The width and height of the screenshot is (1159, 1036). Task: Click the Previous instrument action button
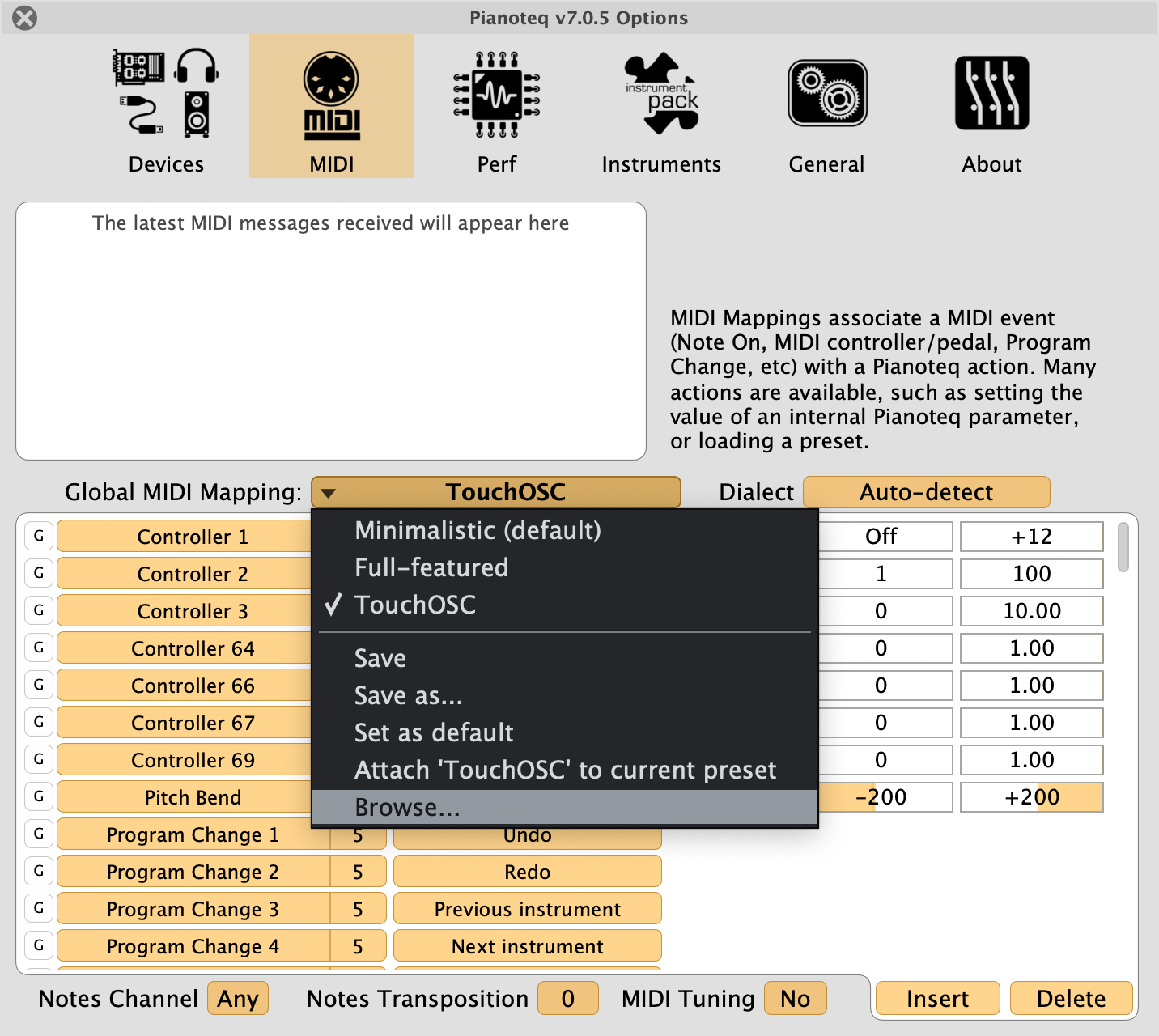coord(528,909)
